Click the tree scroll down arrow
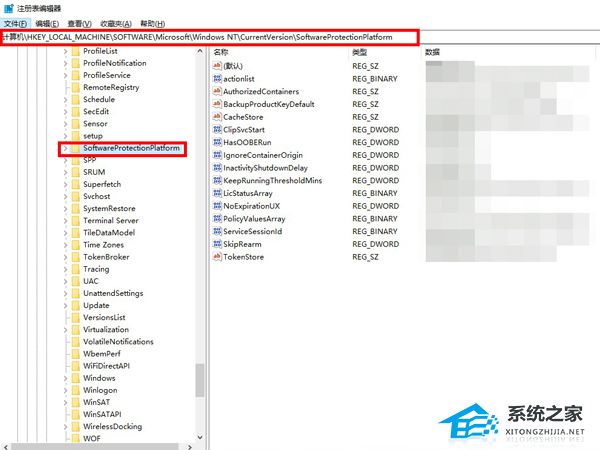Viewport: 600px width, 450px height. tap(200, 437)
